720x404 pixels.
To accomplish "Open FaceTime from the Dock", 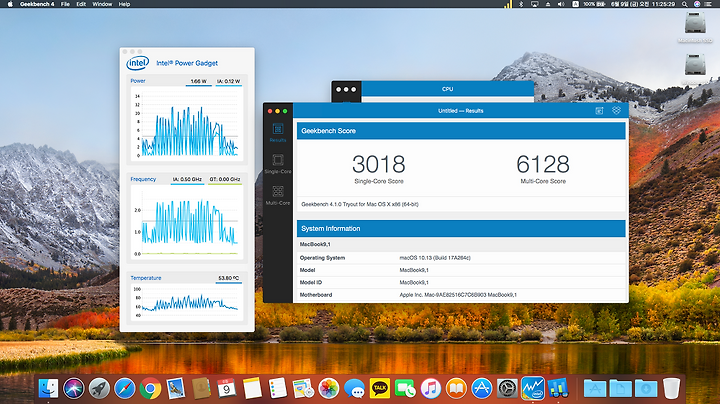I will tap(405, 388).
